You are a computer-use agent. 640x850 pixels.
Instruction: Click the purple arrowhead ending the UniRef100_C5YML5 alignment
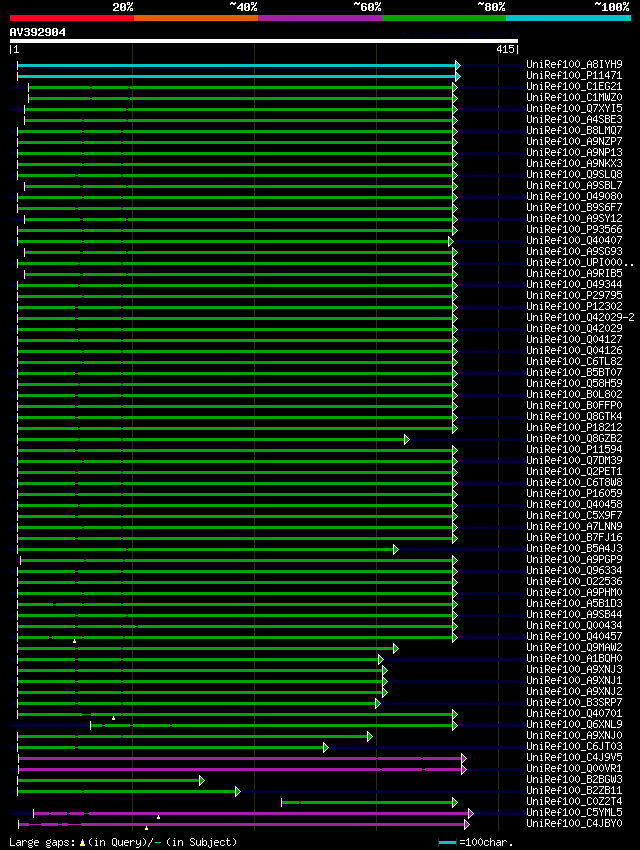[x=471, y=814]
